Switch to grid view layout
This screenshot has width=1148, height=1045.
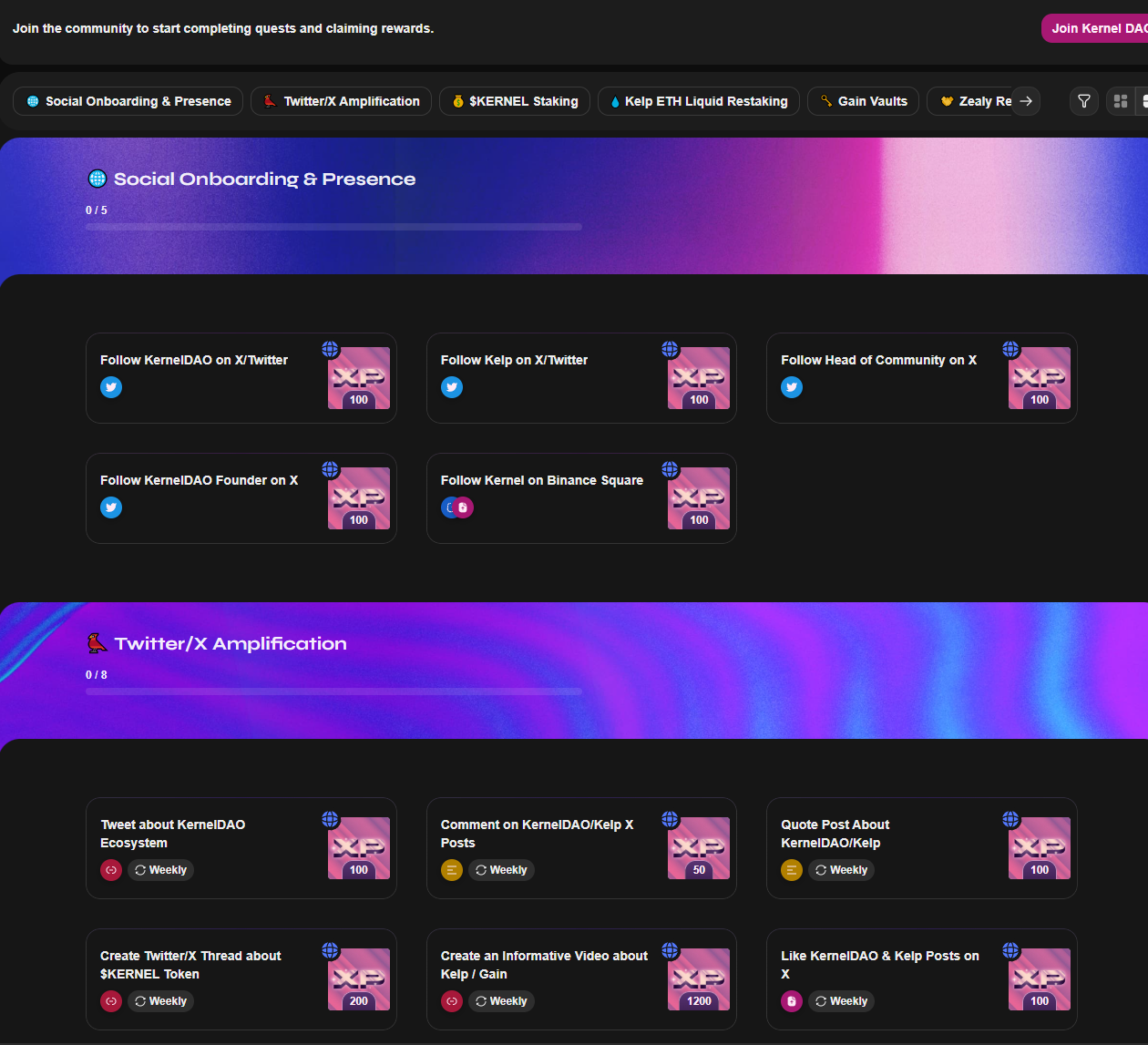click(x=1121, y=101)
